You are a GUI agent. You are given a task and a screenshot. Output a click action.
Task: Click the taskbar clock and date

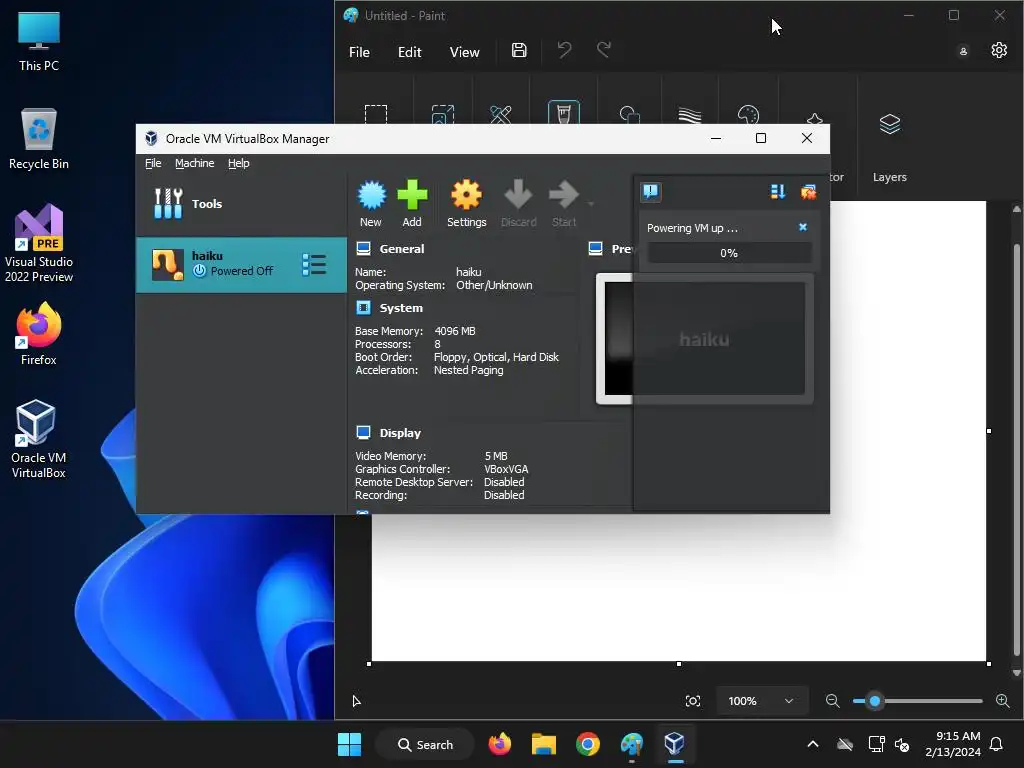[952, 744]
